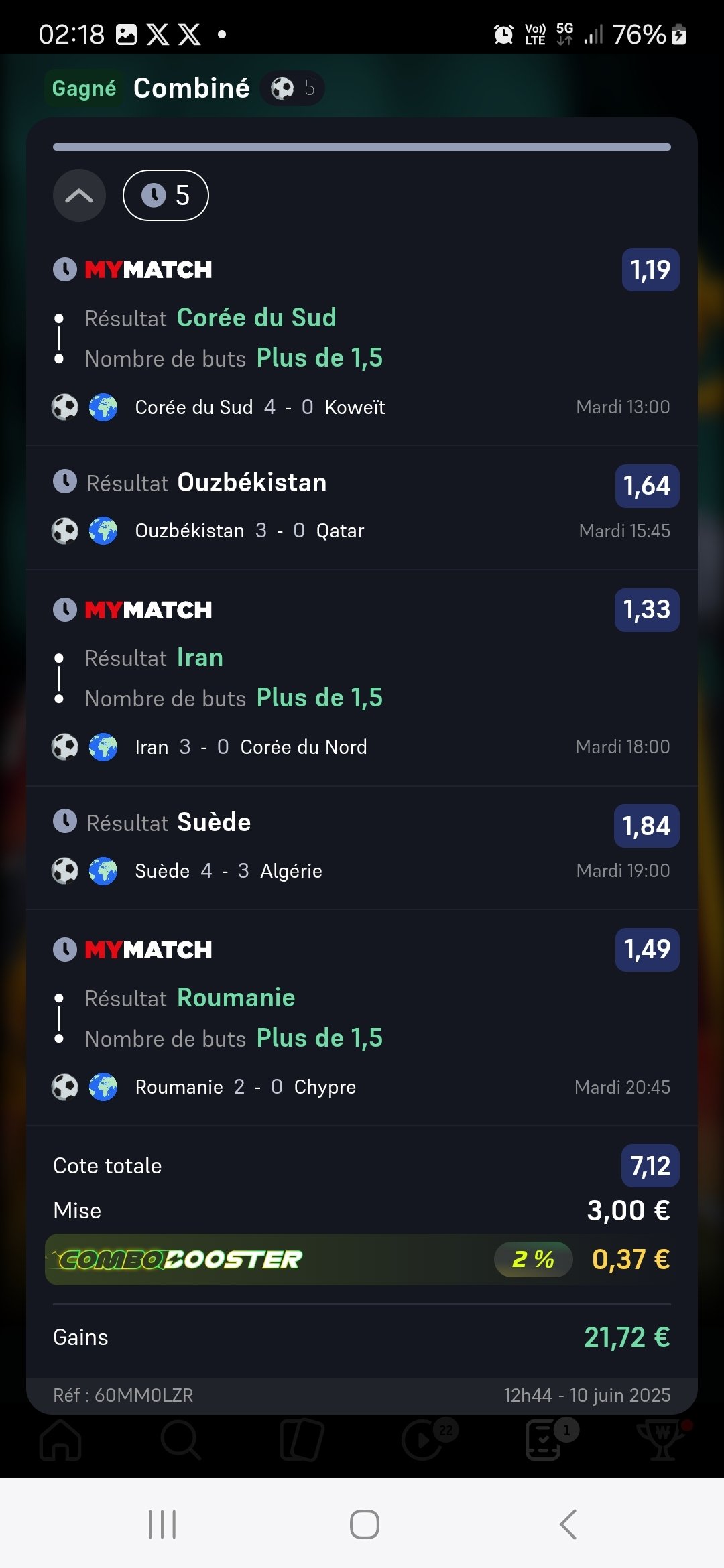Open the home icon in bottom navigation
Image resolution: width=724 pixels, height=1568 pixels.
click(x=60, y=1439)
